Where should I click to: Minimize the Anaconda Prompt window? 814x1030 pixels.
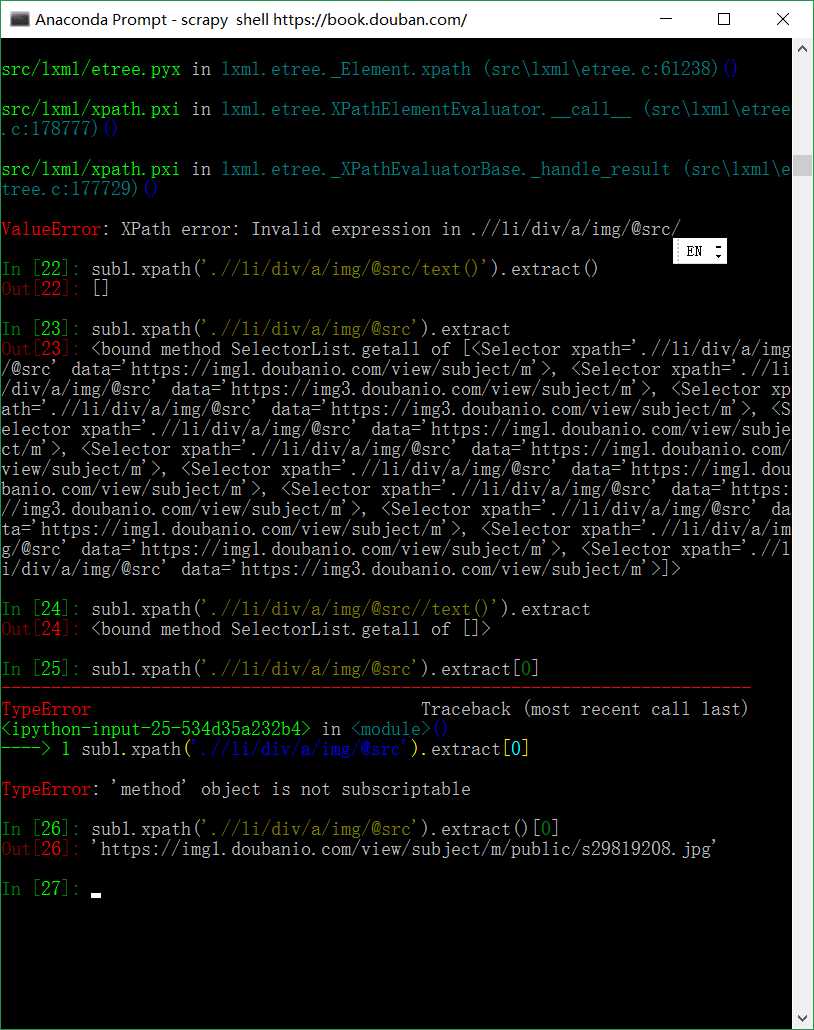coord(666,19)
